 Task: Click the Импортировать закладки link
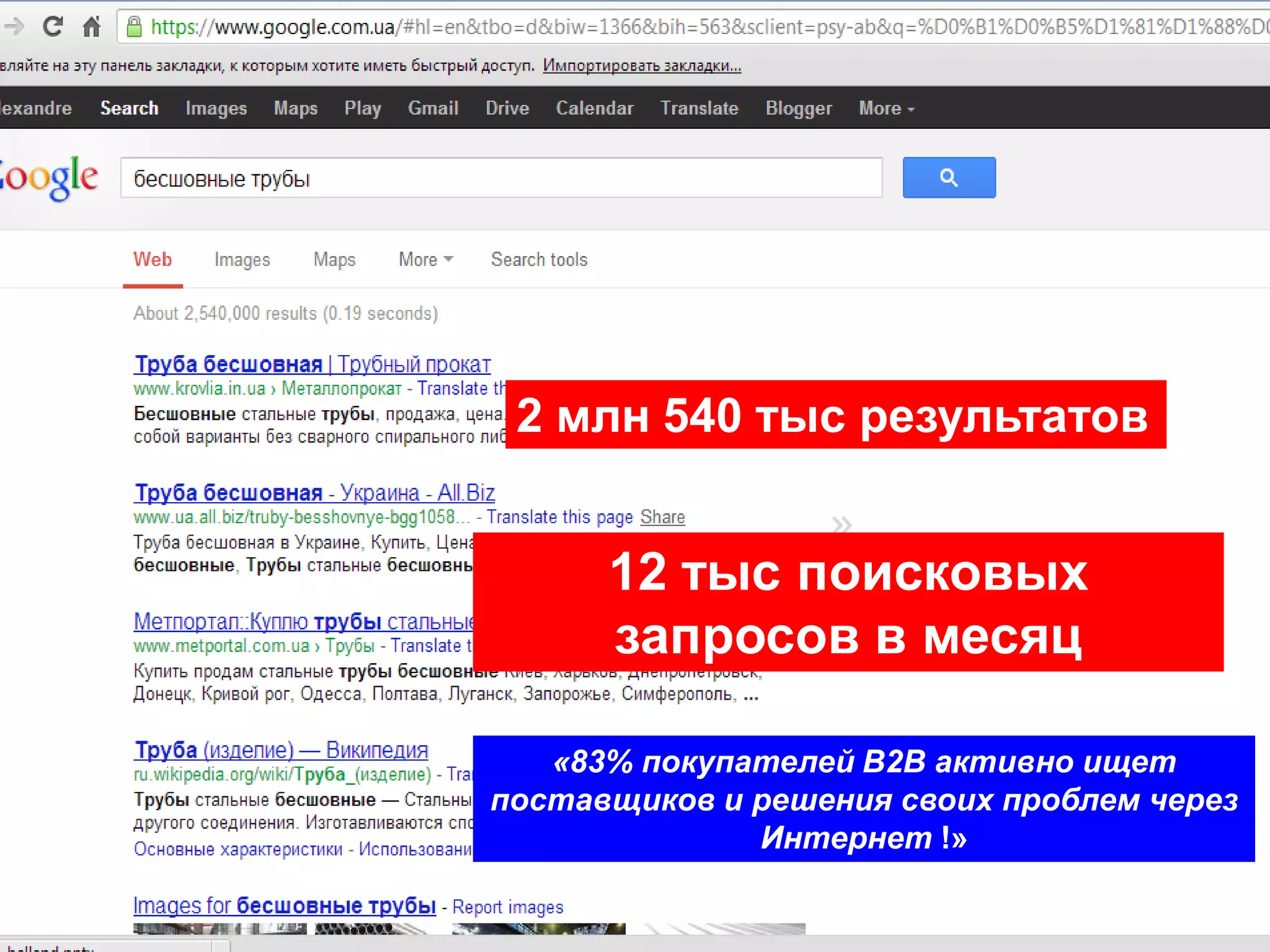[642, 66]
